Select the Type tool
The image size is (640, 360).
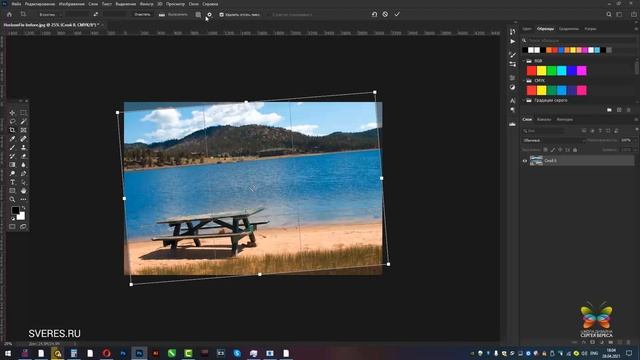[x=12, y=182]
